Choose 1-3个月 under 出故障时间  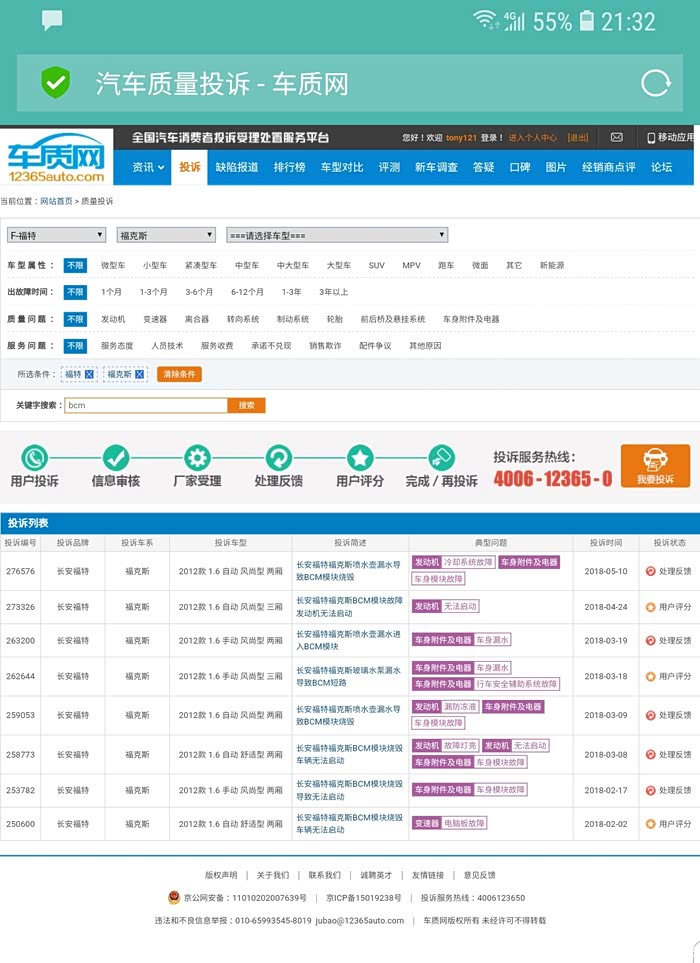point(153,292)
